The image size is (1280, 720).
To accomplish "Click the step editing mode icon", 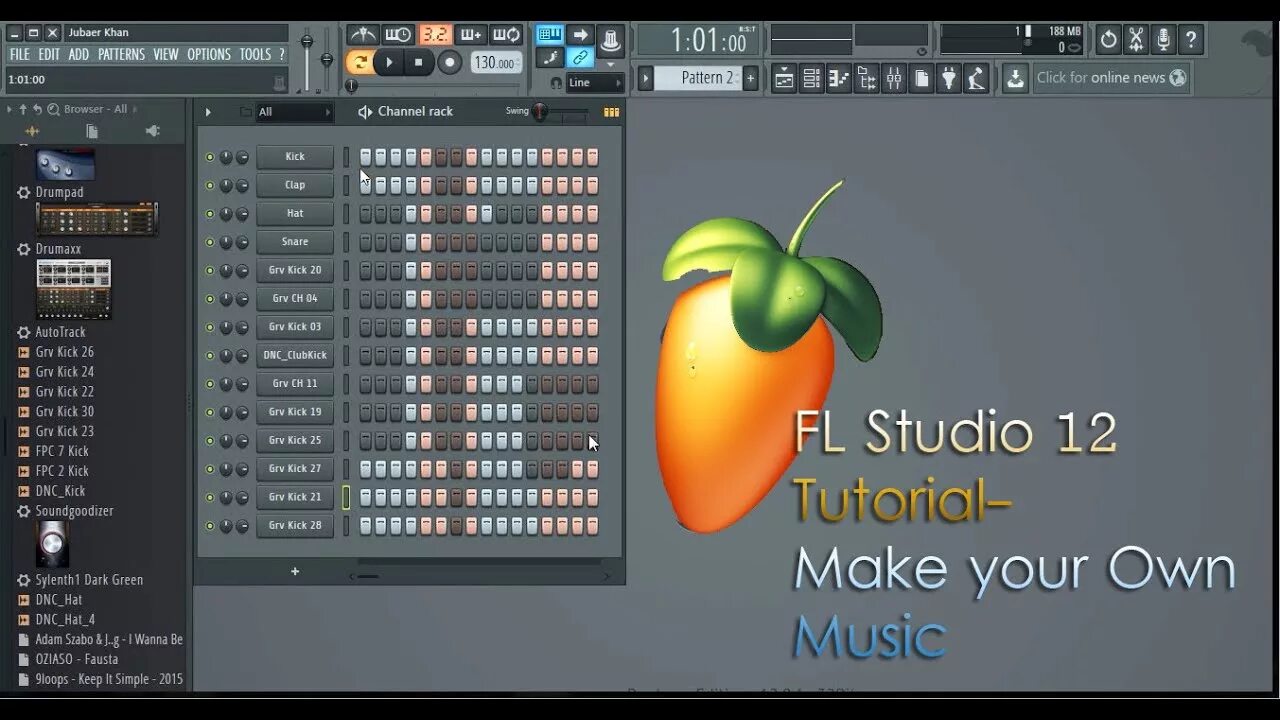I will tap(550, 58).
